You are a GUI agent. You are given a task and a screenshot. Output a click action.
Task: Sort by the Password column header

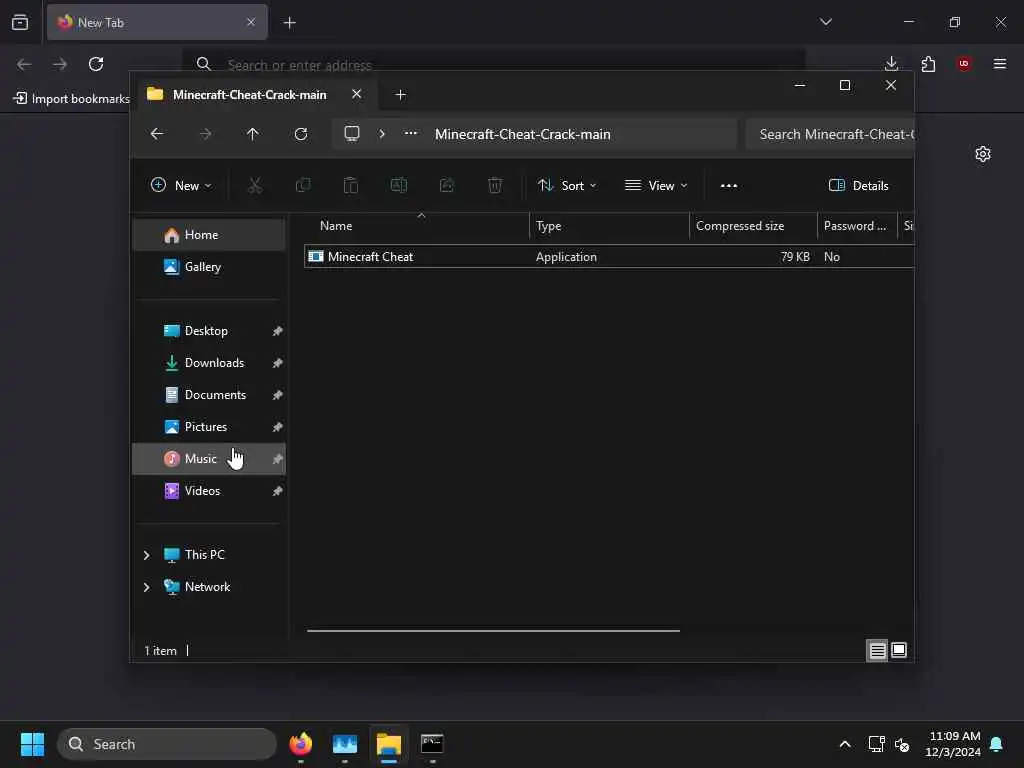pyautogui.click(x=857, y=226)
